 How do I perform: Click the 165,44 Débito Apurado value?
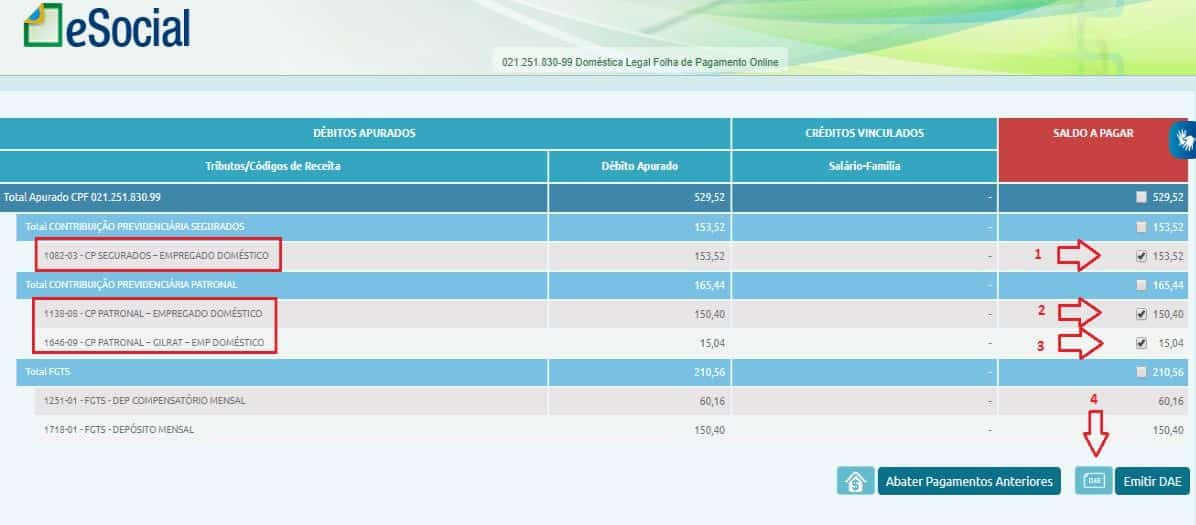[x=709, y=285]
